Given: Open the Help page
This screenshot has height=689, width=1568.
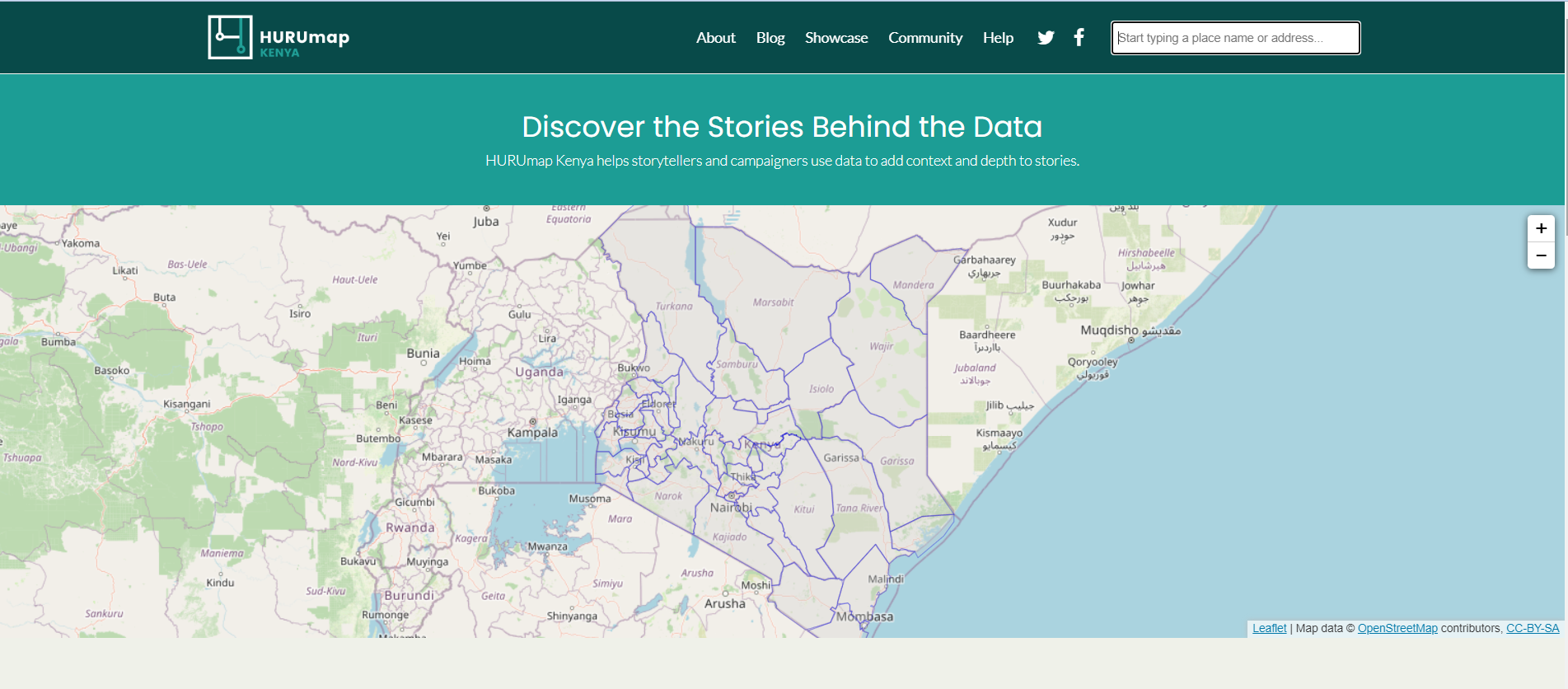Looking at the screenshot, I should pyautogui.click(x=997, y=38).
